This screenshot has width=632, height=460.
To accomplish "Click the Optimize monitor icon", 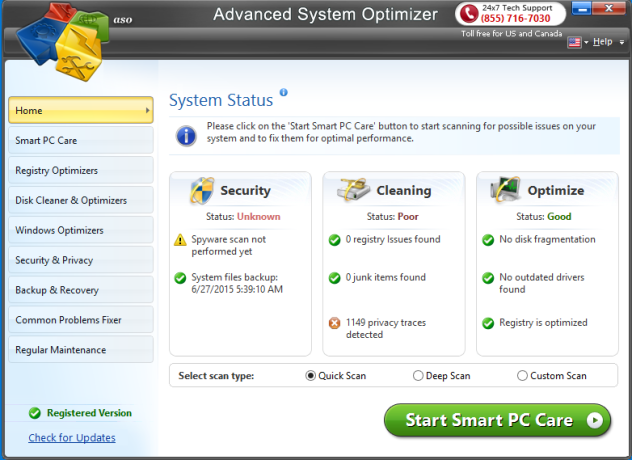I will point(505,189).
